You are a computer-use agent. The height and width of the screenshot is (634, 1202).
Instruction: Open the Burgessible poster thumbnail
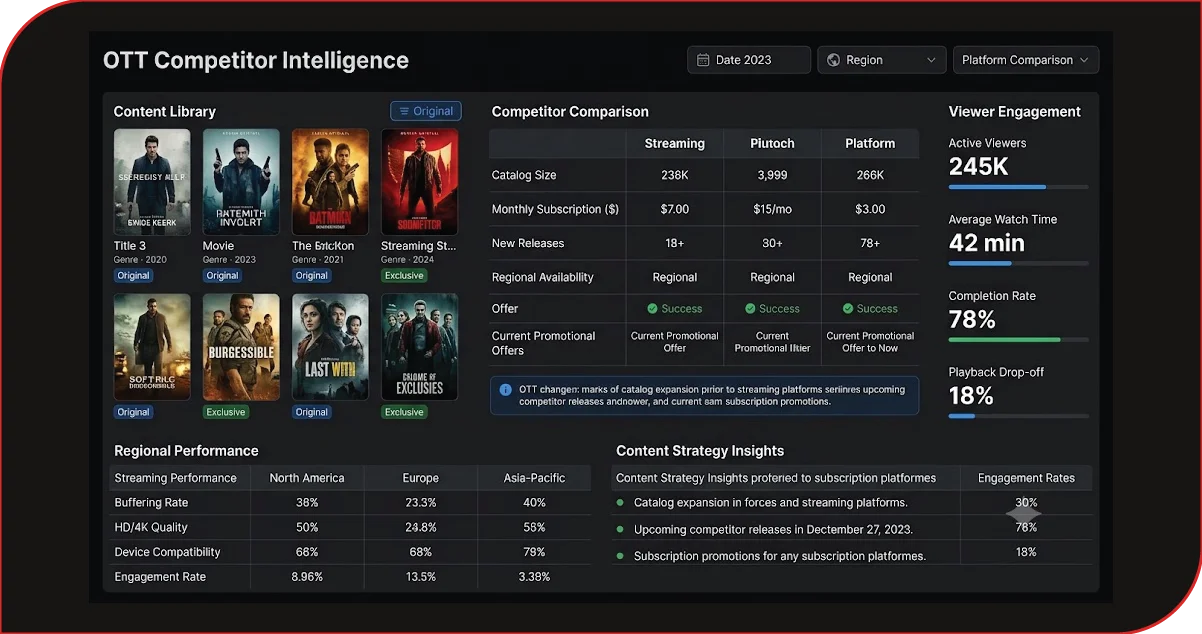[241, 347]
